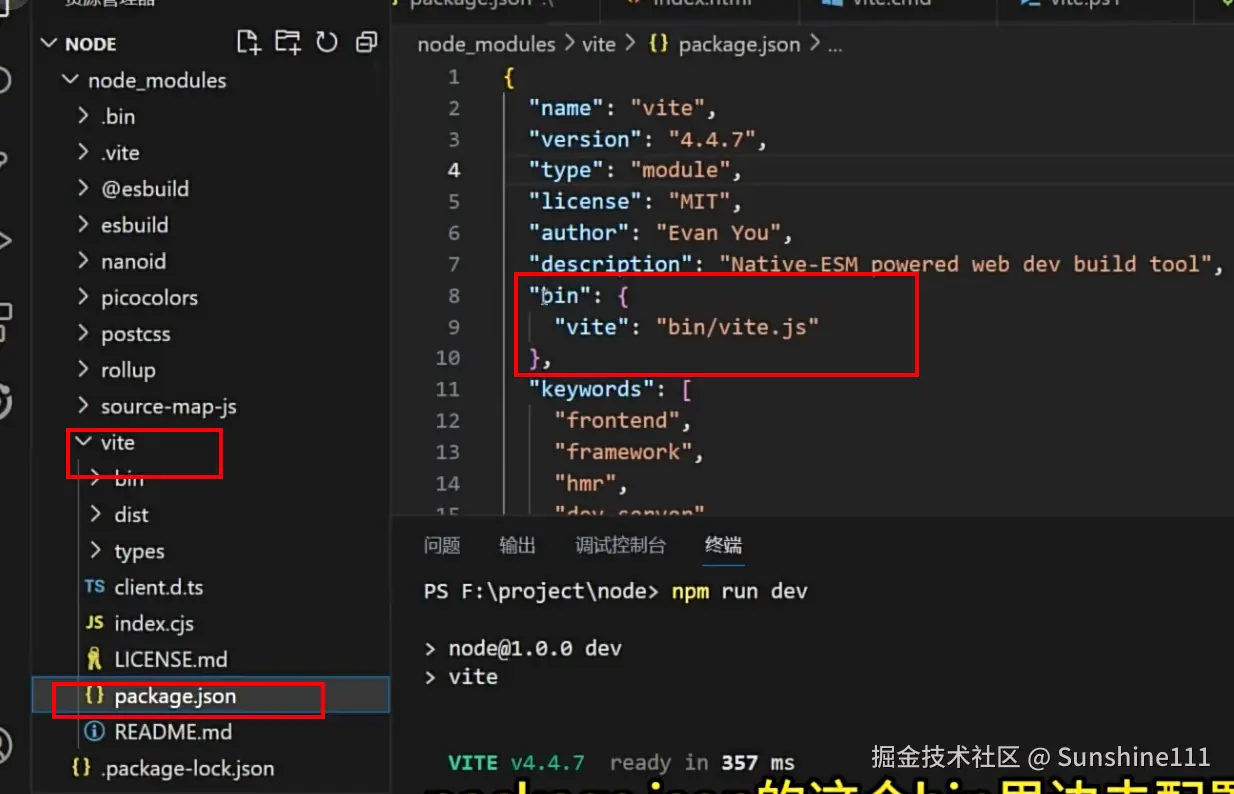Expand the esbuild folder chevron
The image size is (1234, 794).
[x=84, y=225]
